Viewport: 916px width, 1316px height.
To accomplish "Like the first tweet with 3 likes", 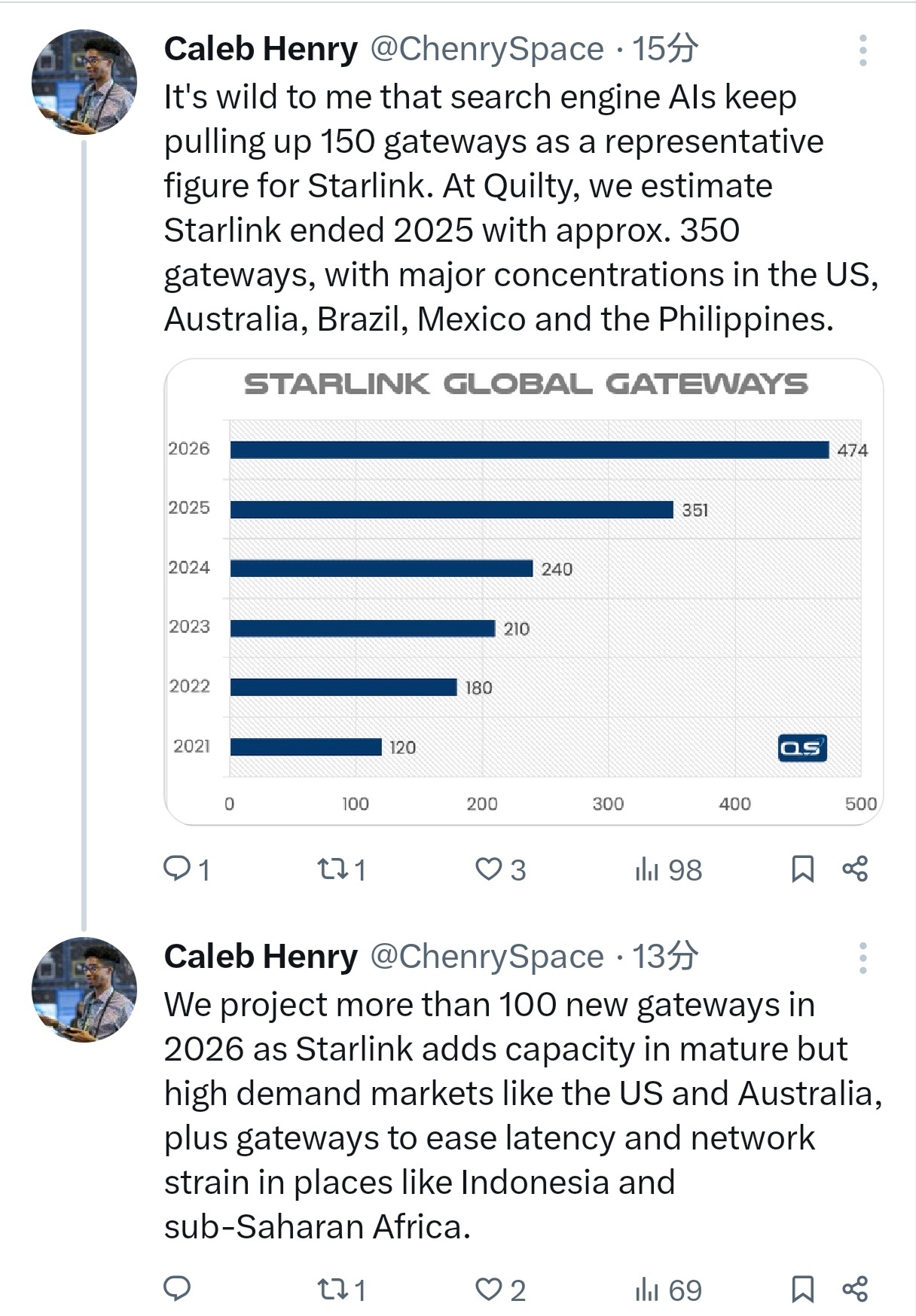I will pyautogui.click(x=488, y=869).
